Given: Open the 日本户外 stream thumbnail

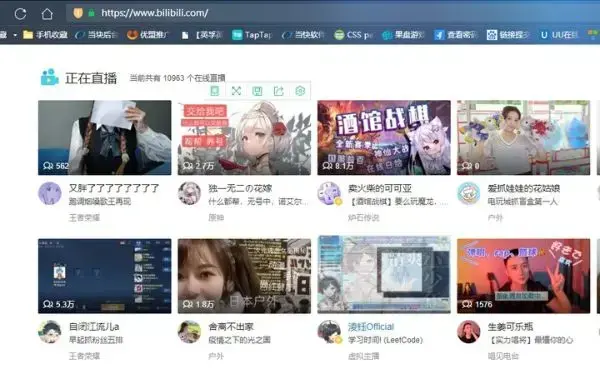Looking at the screenshot, I should click(244, 276).
